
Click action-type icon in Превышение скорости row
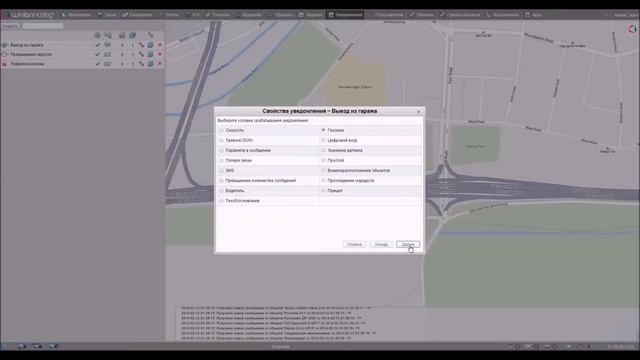click(x=107, y=54)
